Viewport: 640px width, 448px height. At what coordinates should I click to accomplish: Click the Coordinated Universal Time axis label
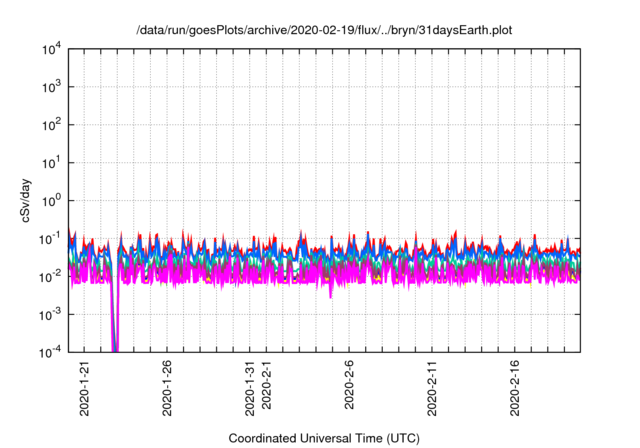pos(325,438)
